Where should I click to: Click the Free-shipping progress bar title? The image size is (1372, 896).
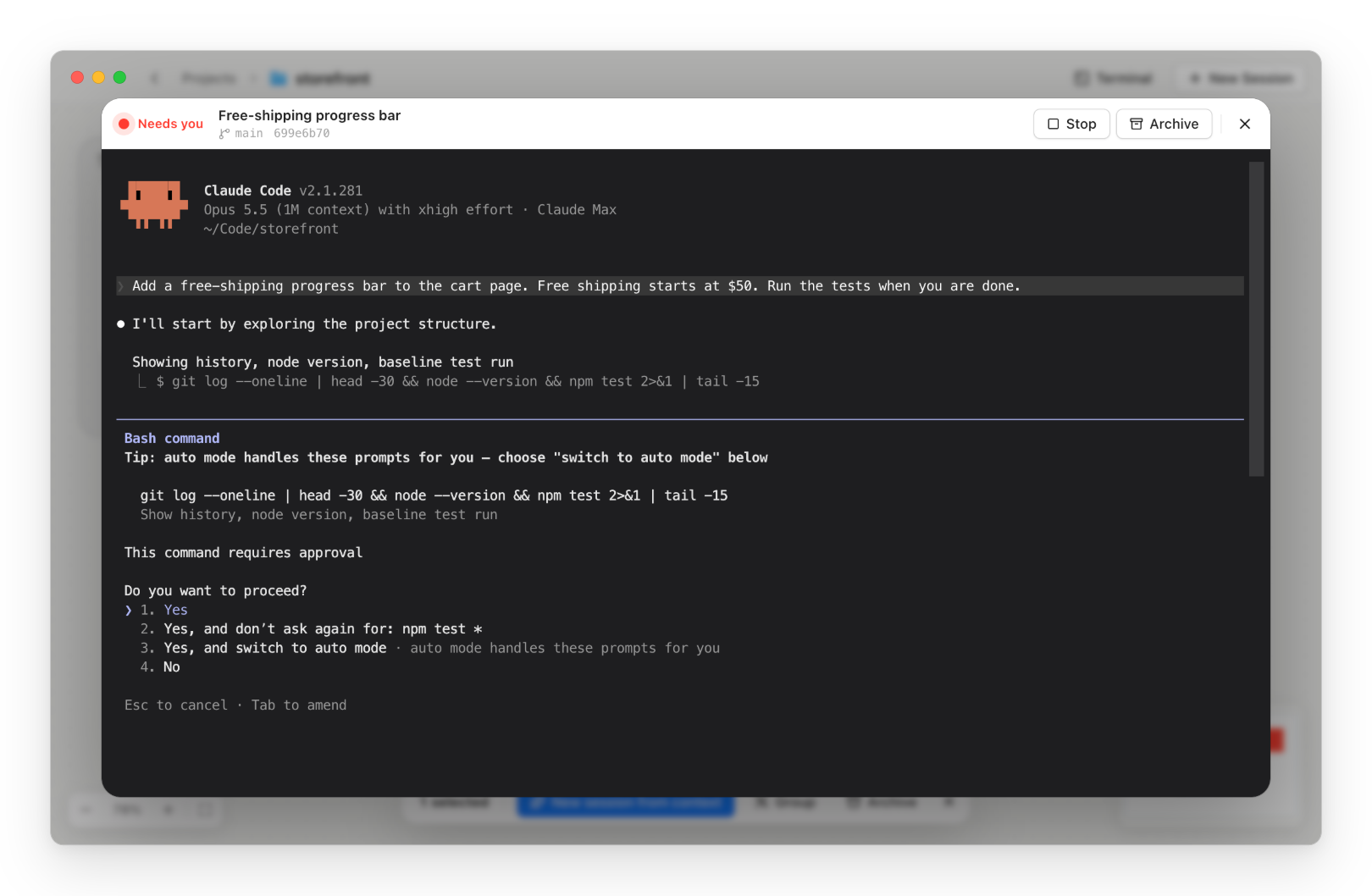click(x=309, y=115)
